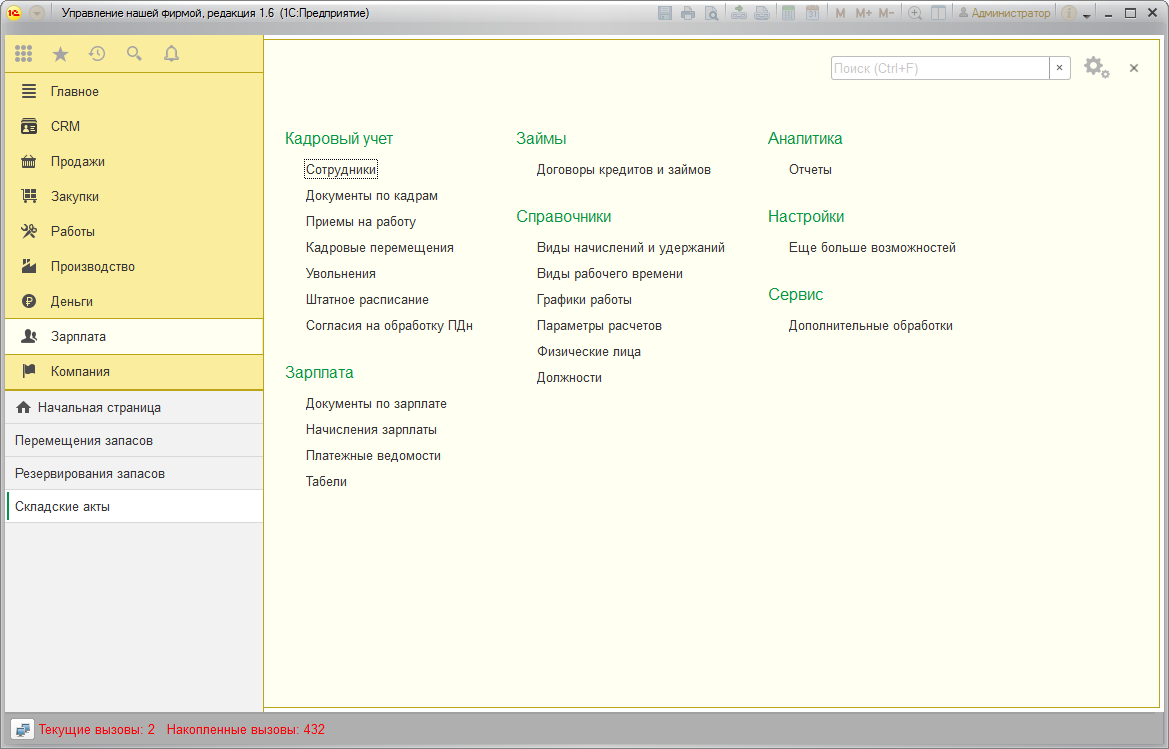The image size is (1169, 749).
Task: Click the Print icon in title bar
Action: (x=688, y=13)
